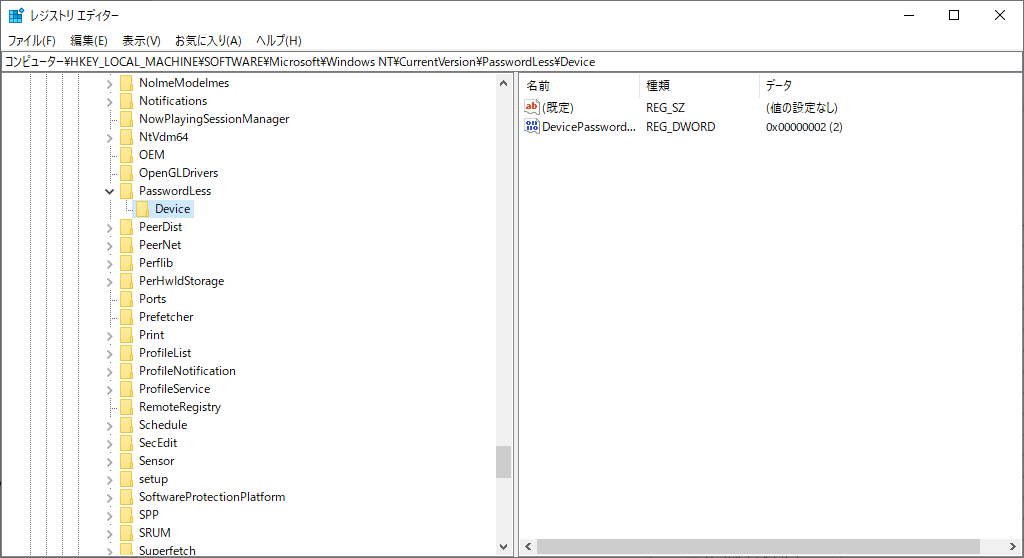Select the SoftwareProtectionPlatform key label
The height and width of the screenshot is (558, 1024).
(212, 497)
